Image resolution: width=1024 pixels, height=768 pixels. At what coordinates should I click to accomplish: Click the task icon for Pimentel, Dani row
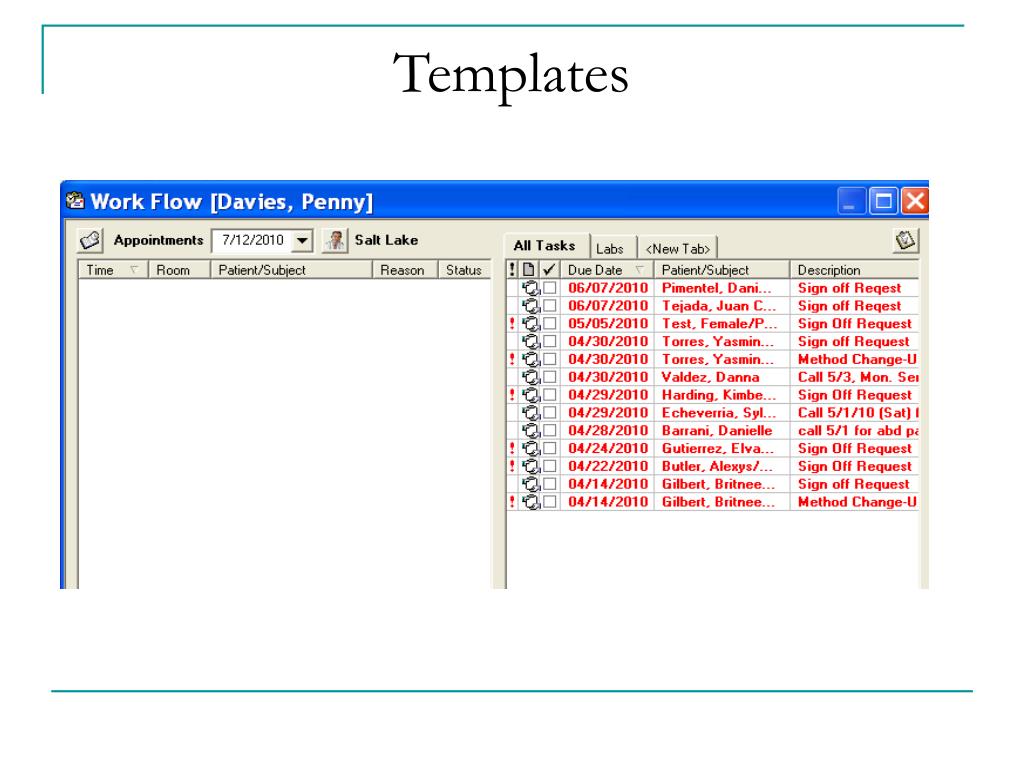[x=531, y=288]
